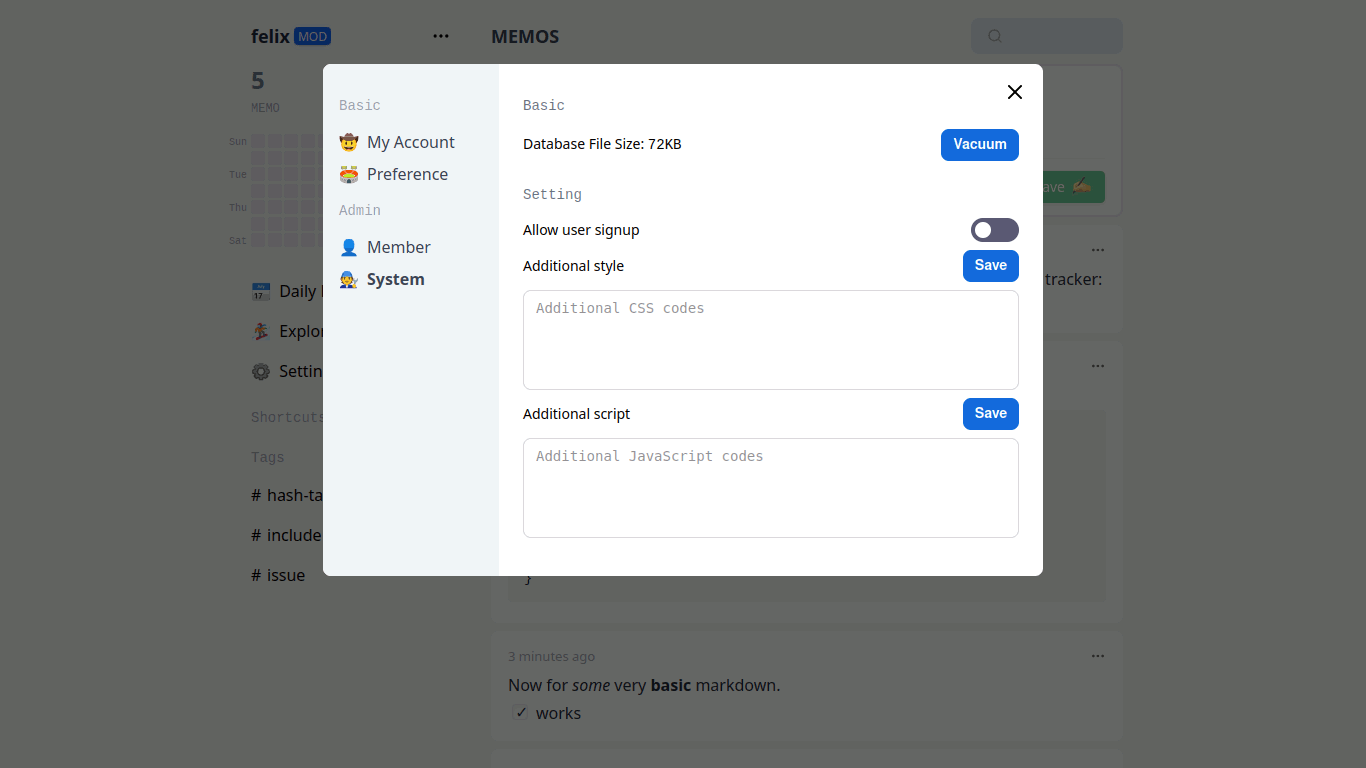The image size is (1366, 768).
Task: Check the 'works' task checkbox
Action: [521, 713]
